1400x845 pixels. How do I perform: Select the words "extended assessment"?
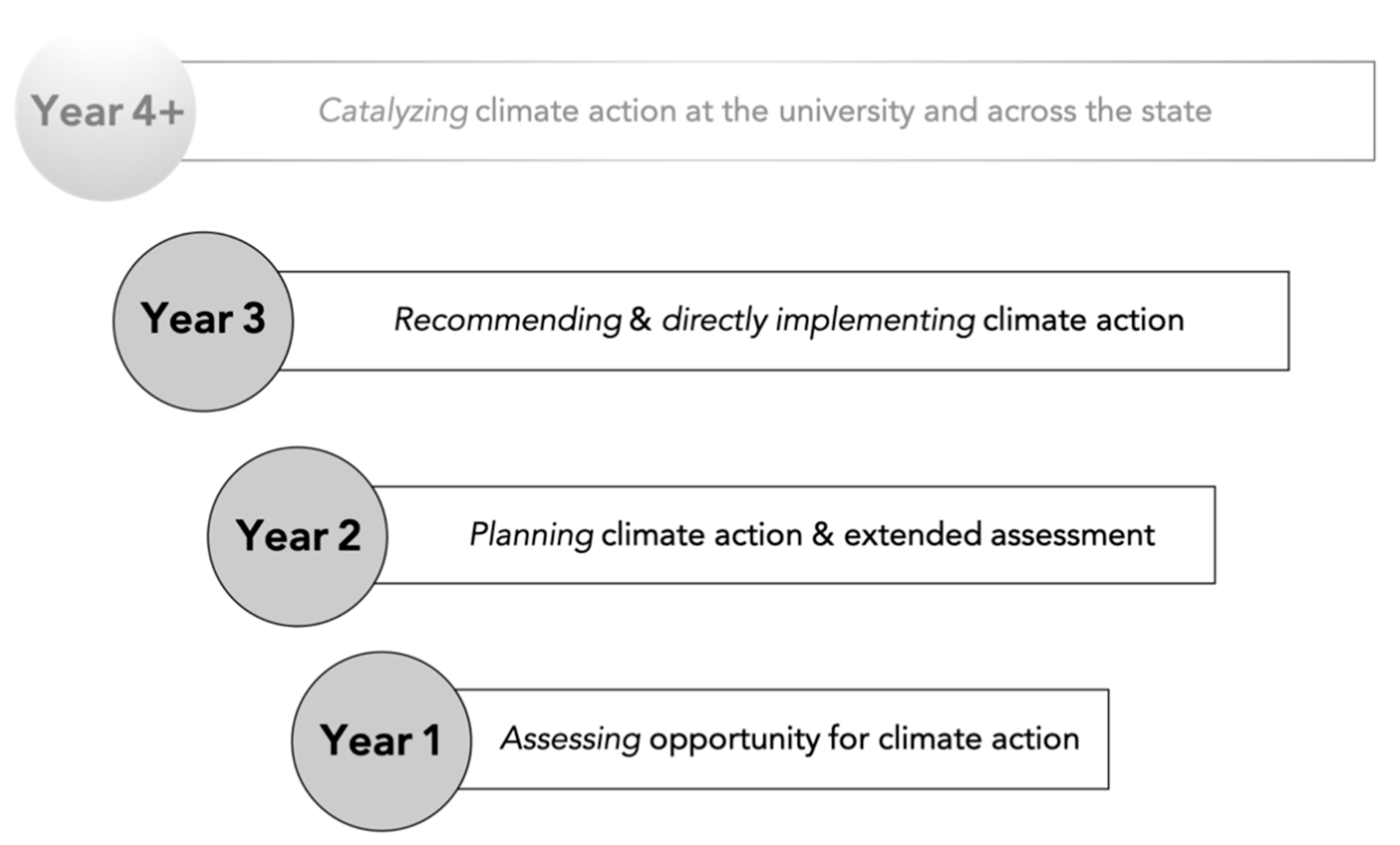point(999,535)
